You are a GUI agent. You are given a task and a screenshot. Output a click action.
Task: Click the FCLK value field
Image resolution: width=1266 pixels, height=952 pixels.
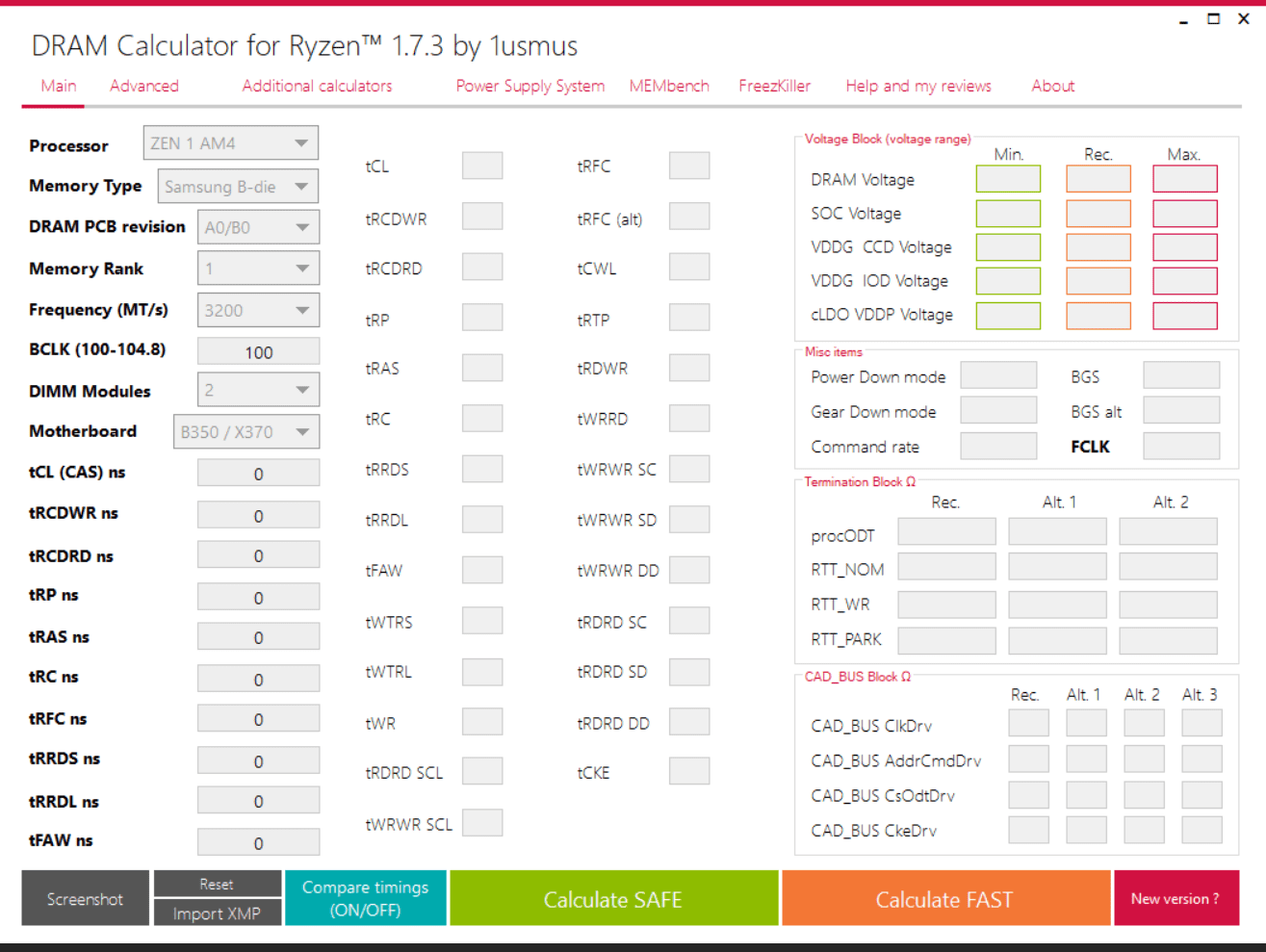1181,446
